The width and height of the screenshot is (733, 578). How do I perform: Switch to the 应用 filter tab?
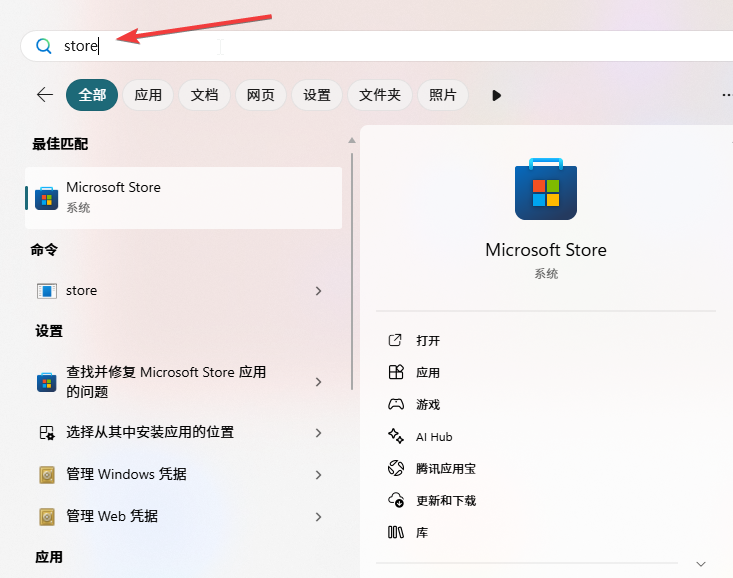pos(148,95)
